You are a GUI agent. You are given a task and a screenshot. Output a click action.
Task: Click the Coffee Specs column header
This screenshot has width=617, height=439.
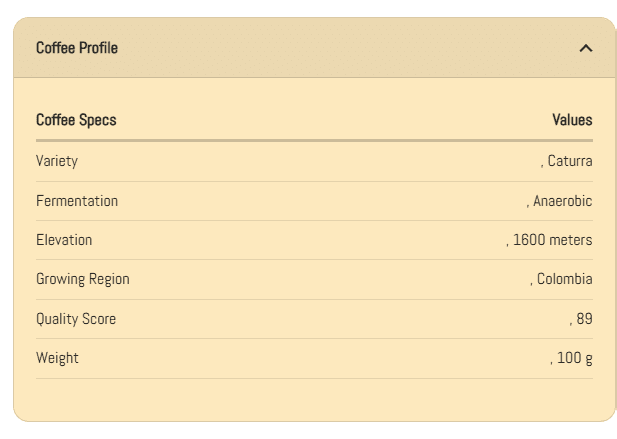coord(76,120)
